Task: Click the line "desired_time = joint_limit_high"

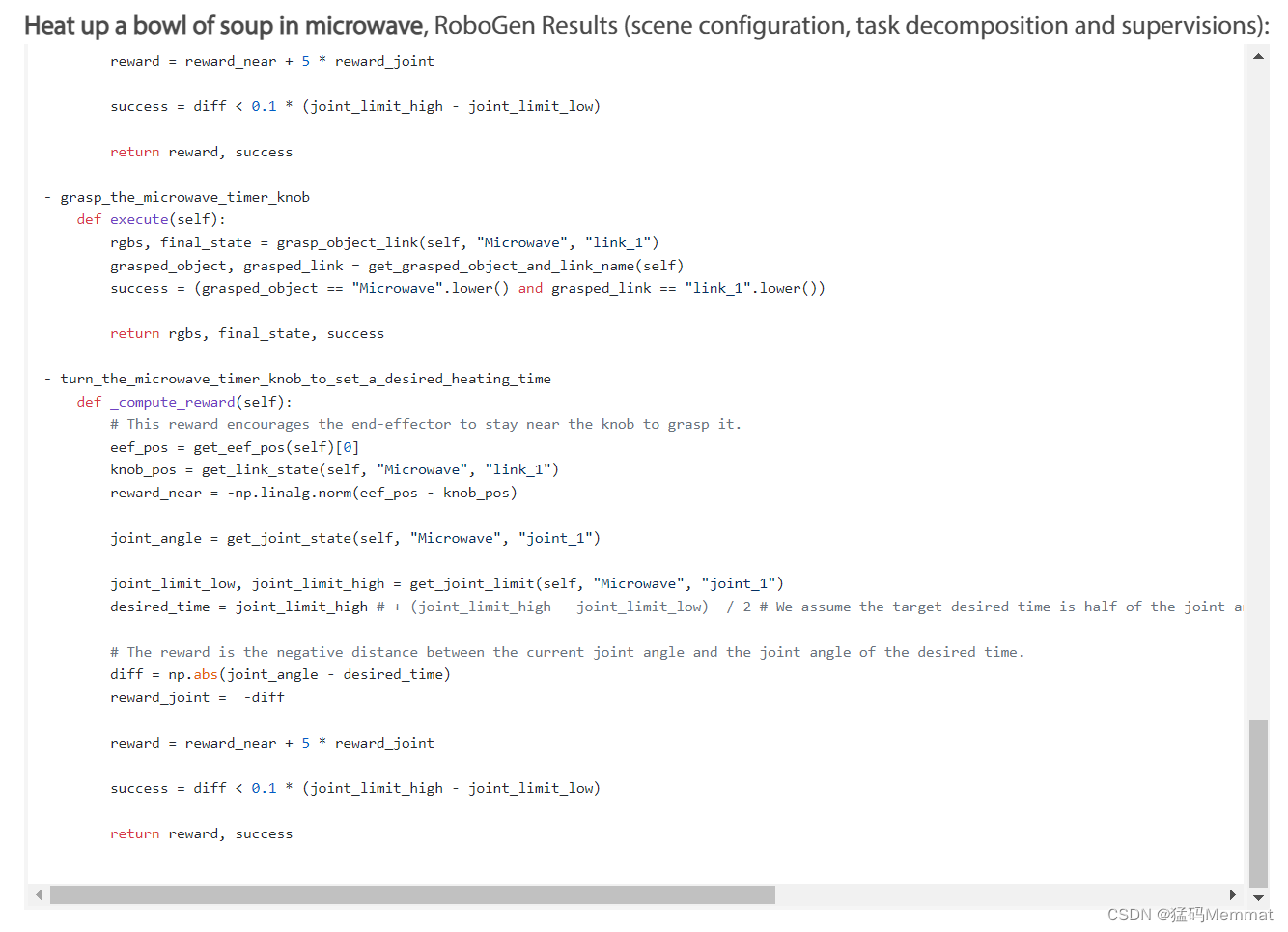Action: [676, 607]
